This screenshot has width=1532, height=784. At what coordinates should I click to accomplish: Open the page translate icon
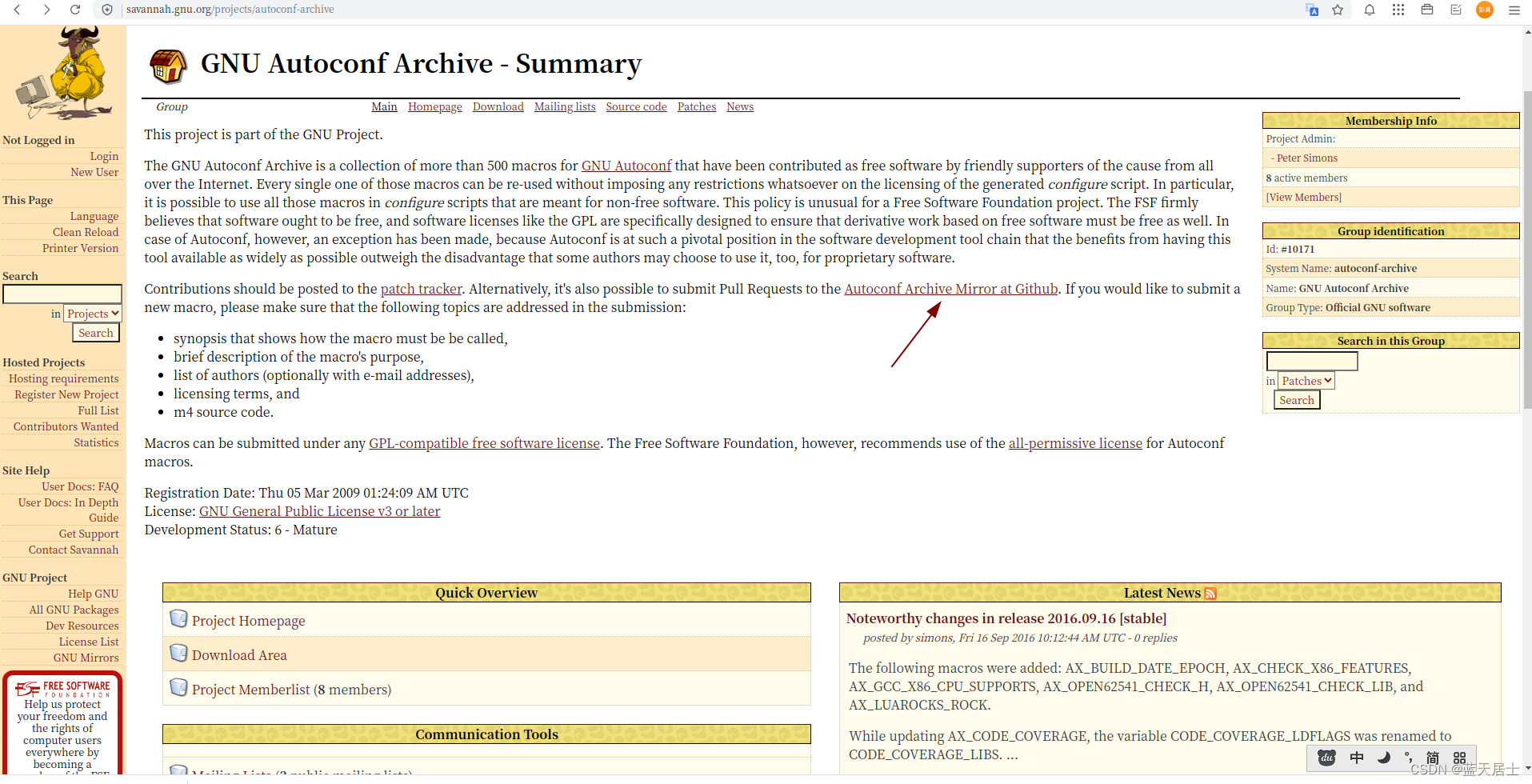click(x=1312, y=10)
